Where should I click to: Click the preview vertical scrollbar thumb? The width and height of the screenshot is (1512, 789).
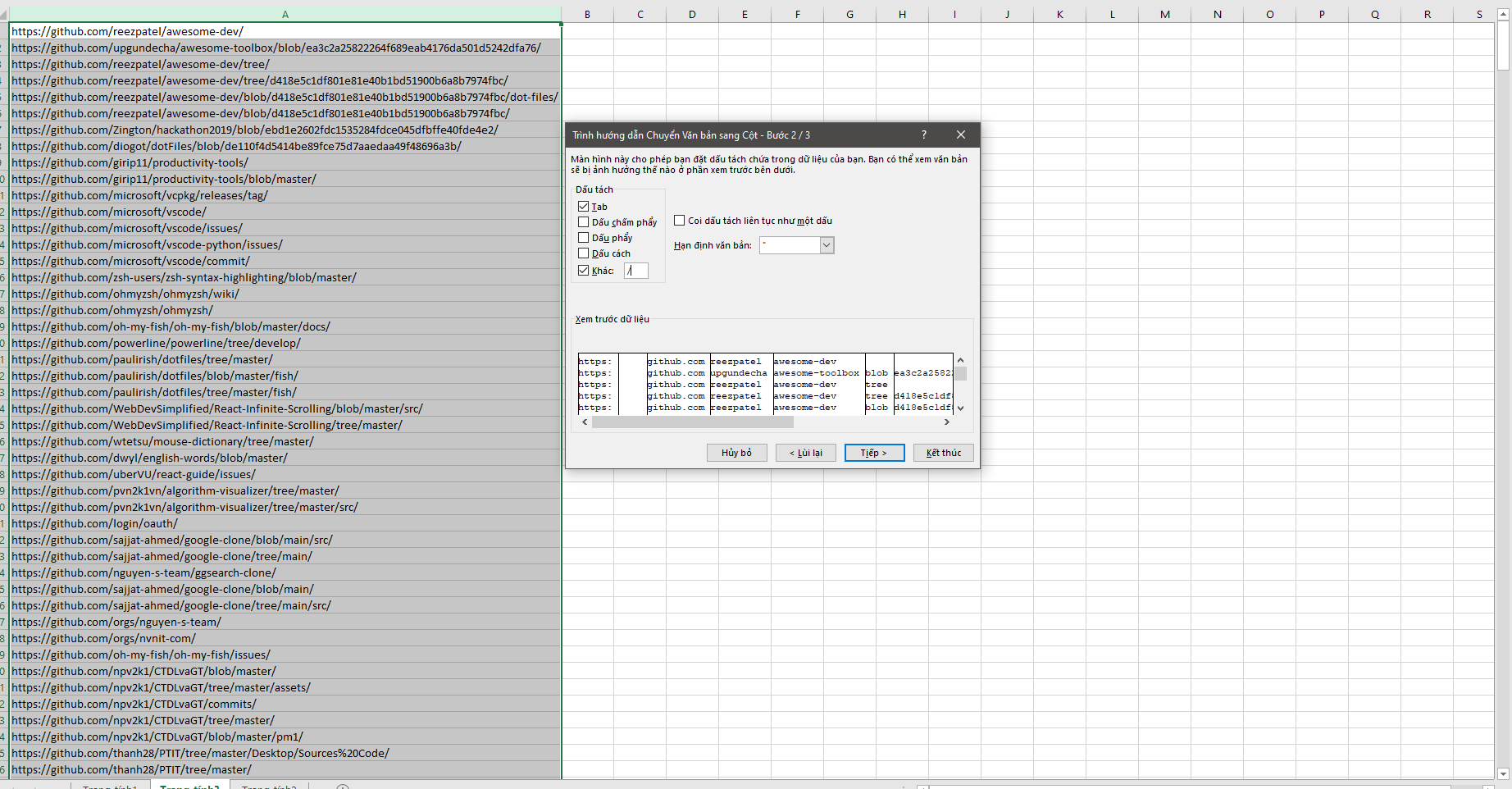(x=961, y=374)
